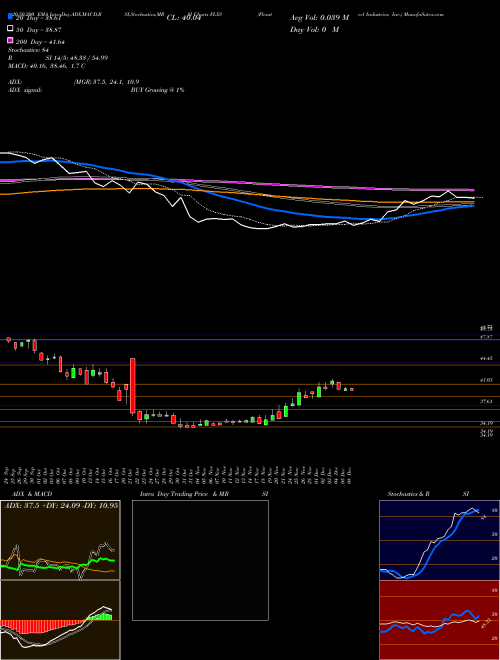Click the large red candle on 21 Oct

click(132, 386)
